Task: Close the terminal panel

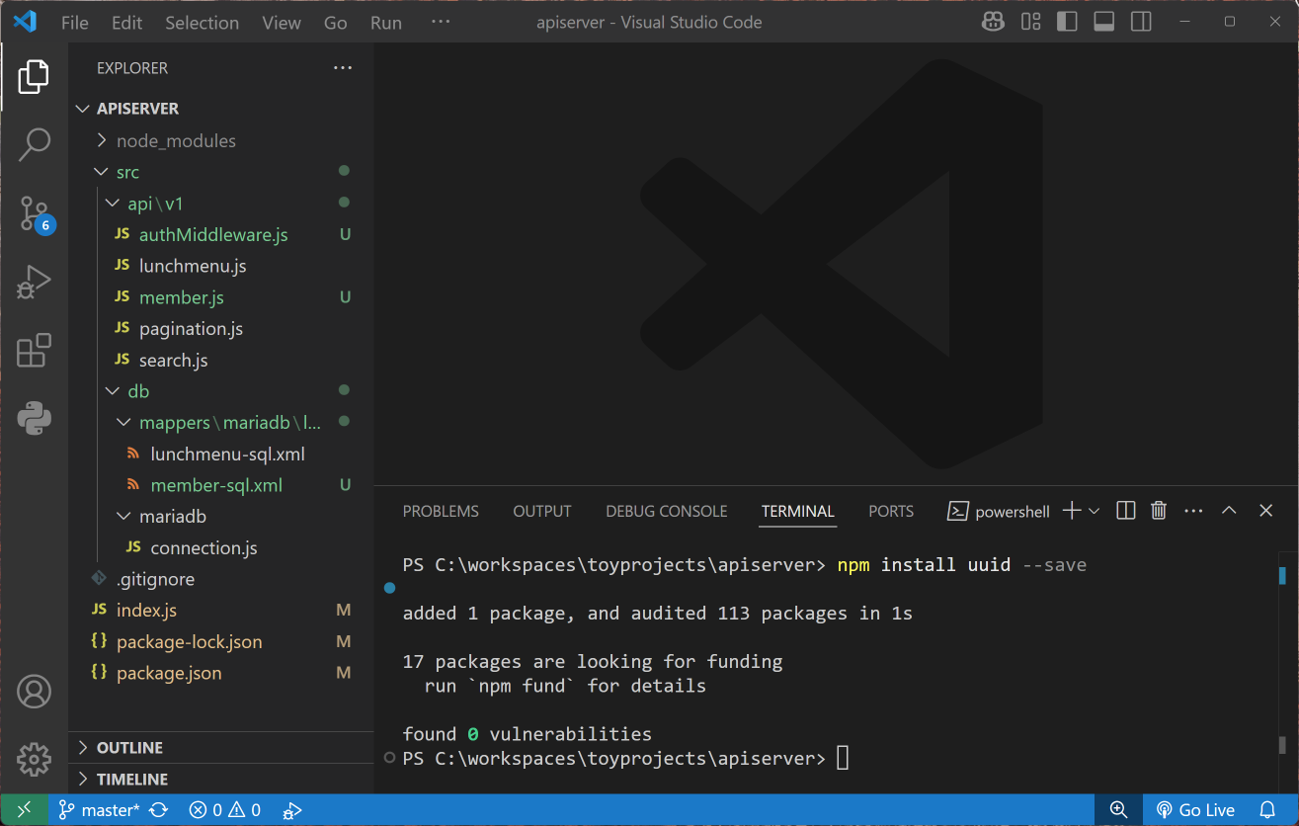Action: click(1266, 511)
